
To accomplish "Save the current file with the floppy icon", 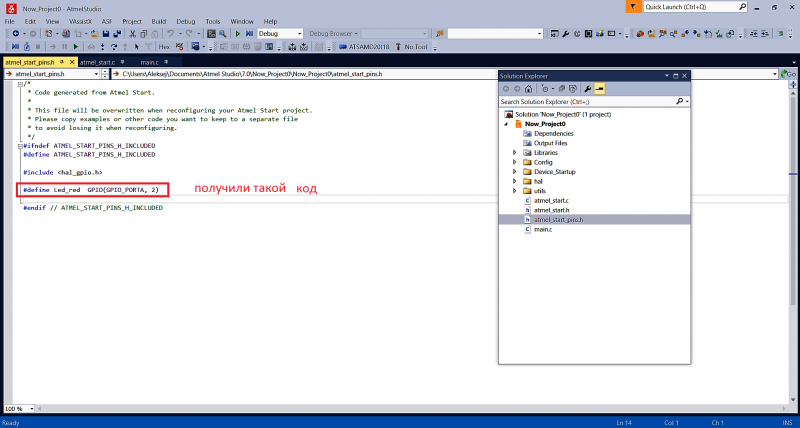I will click(106, 34).
